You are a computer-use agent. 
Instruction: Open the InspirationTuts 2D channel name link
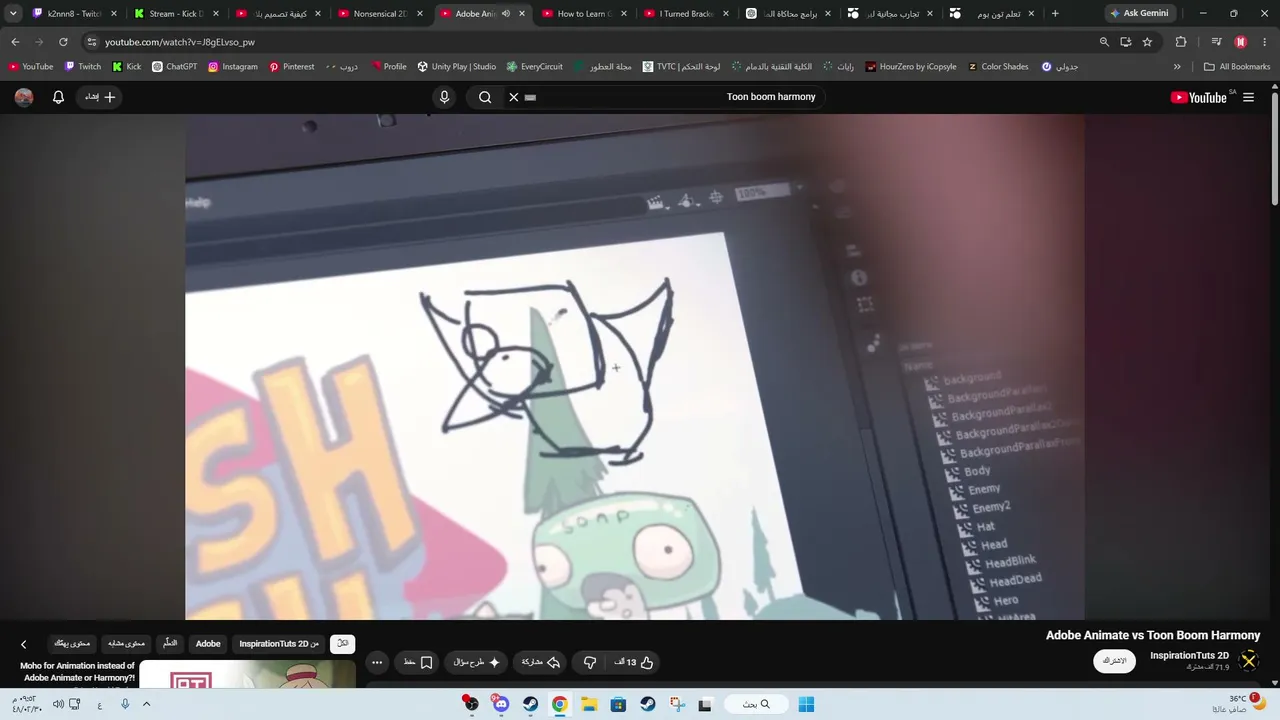[1189, 655]
